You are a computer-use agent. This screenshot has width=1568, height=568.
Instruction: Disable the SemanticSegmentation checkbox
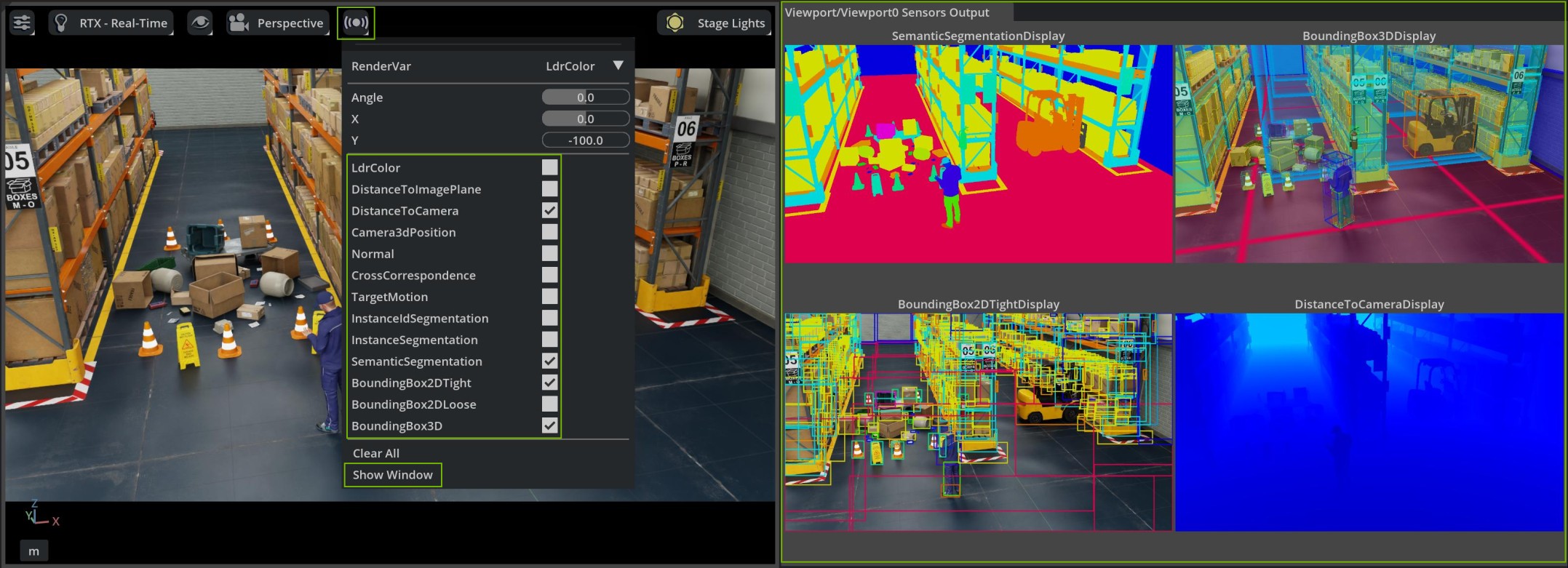[x=550, y=361]
